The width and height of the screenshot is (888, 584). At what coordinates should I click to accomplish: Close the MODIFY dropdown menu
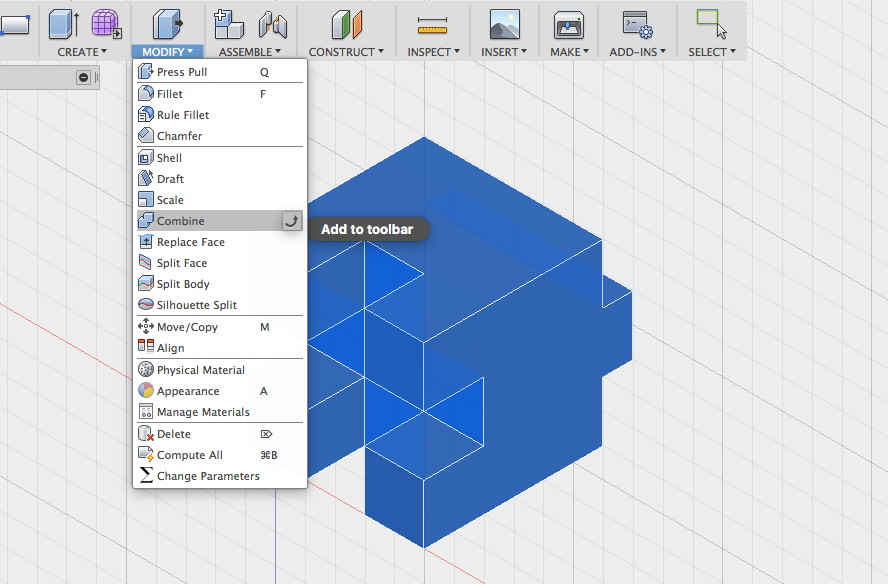pos(168,52)
